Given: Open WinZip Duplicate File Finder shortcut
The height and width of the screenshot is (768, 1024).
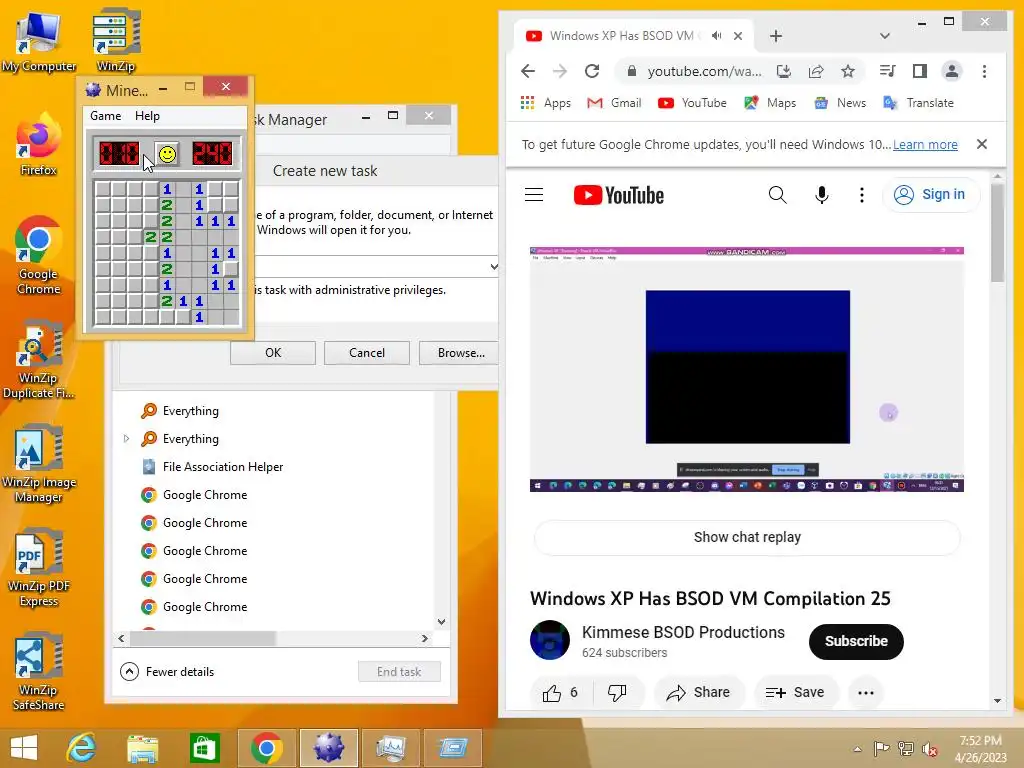Looking at the screenshot, I should [39, 359].
